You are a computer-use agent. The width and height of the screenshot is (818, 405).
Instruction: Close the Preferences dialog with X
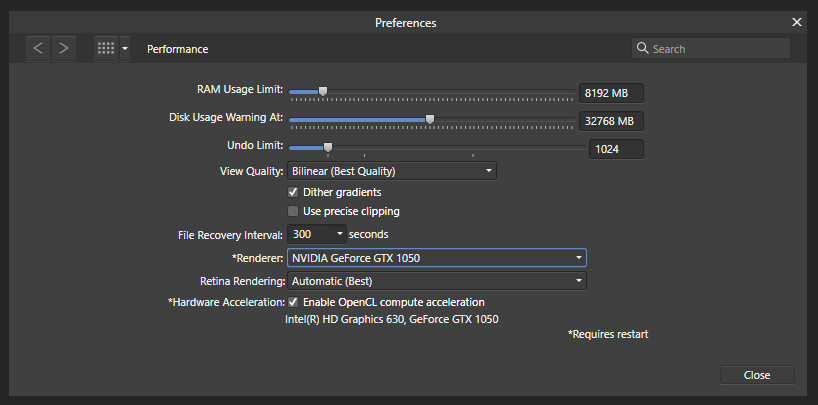point(797,22)
